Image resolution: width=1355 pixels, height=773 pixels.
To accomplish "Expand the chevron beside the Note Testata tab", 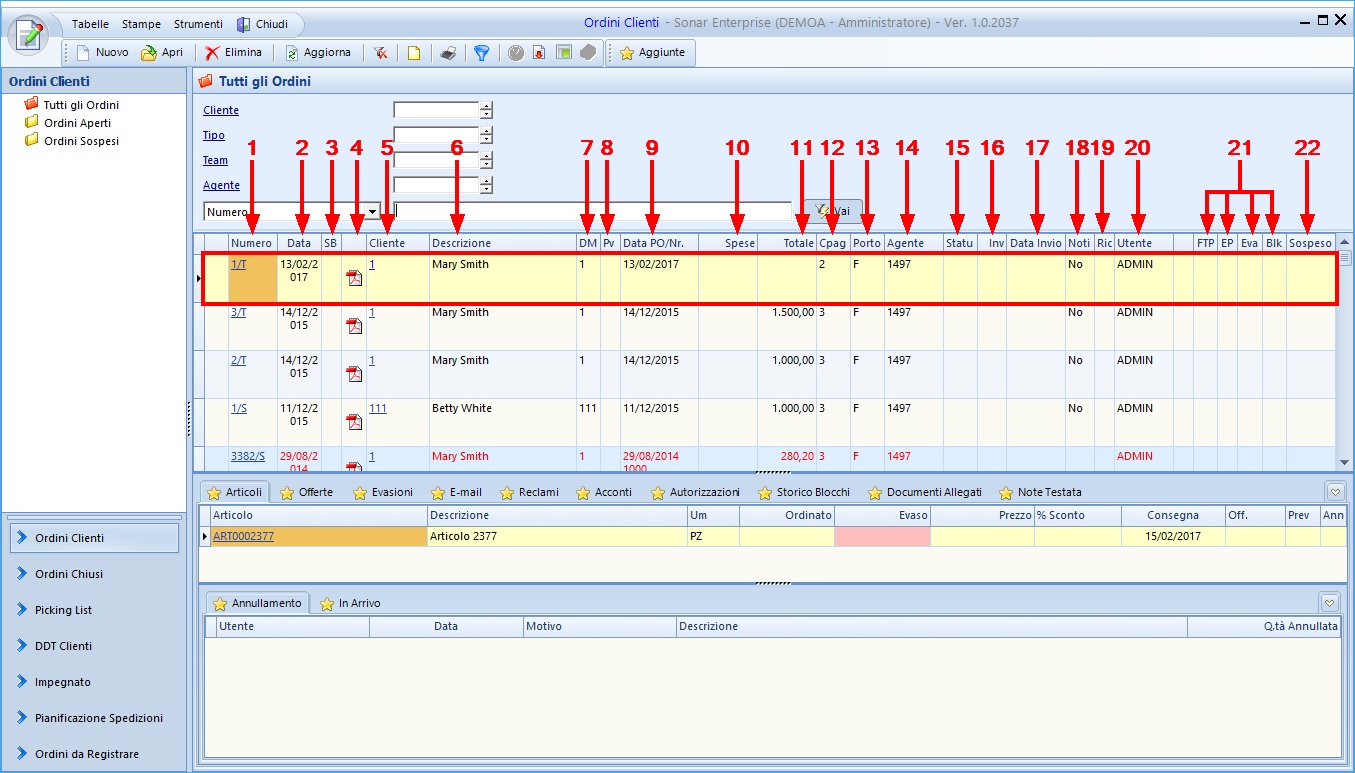I will point(1334,492).
